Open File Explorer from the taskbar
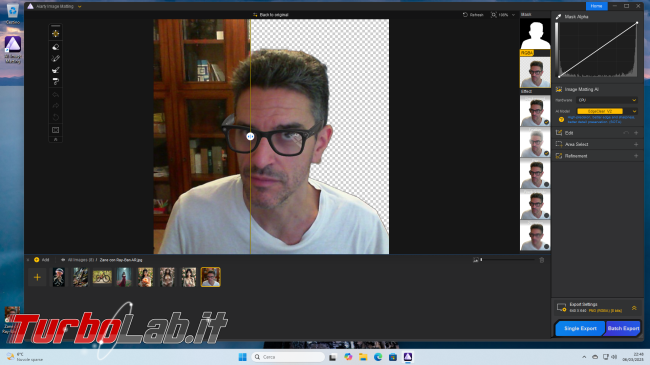650x365 pixels. click(363, 357)
